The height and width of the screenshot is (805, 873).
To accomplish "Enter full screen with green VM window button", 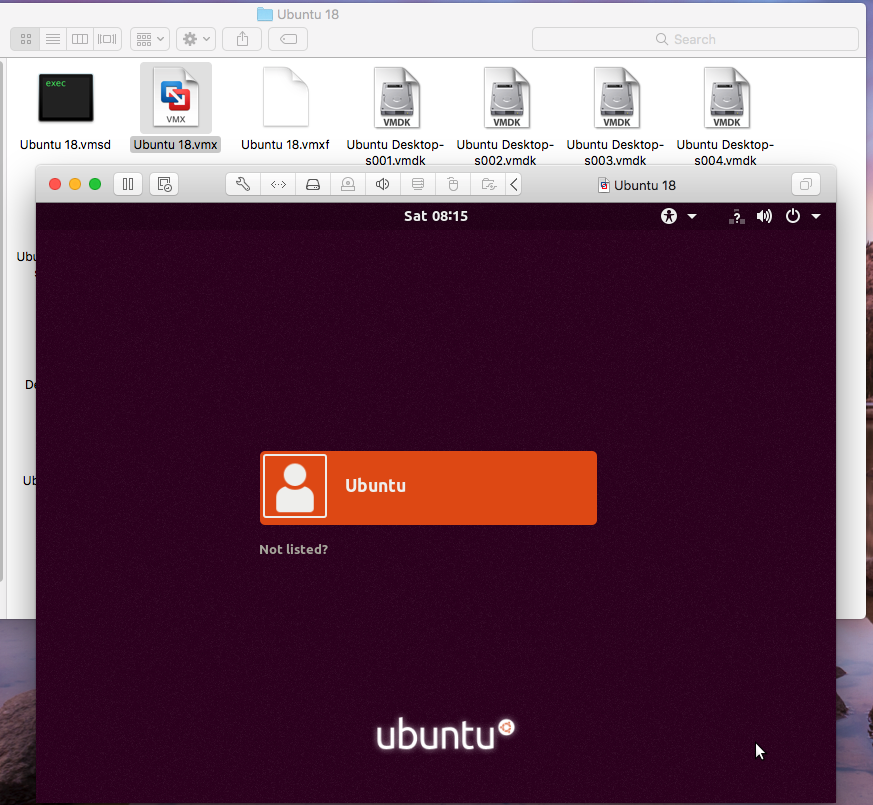I will click(95, 184).
